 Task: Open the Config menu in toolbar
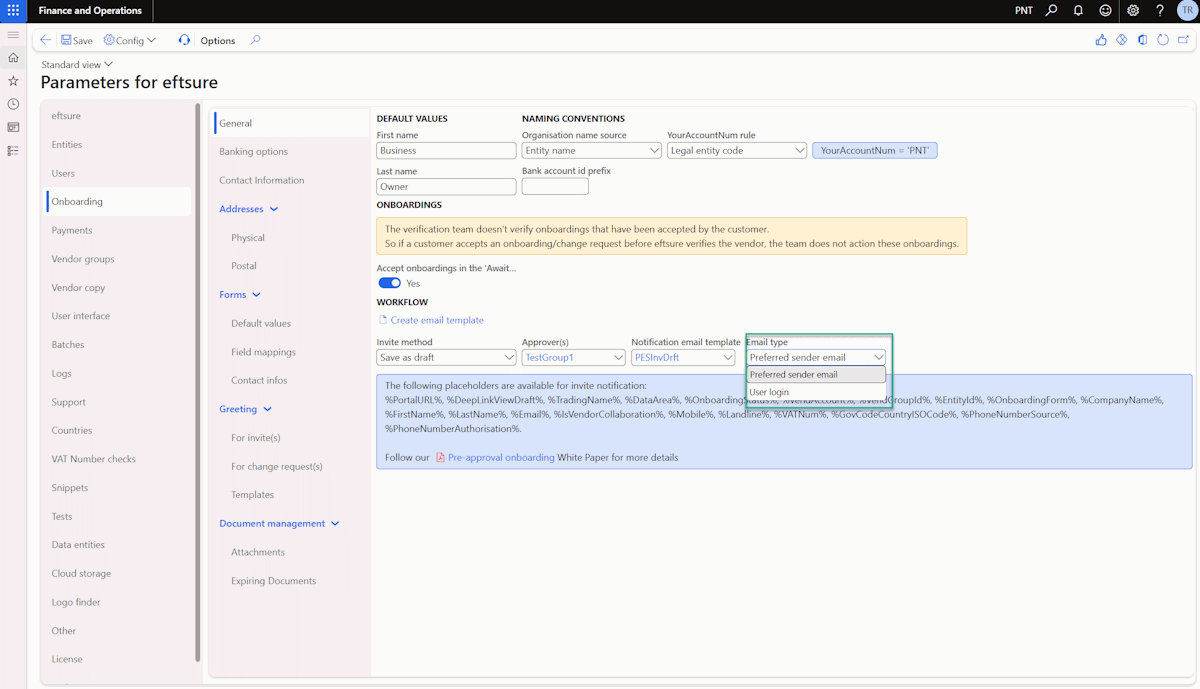[130, 40]
